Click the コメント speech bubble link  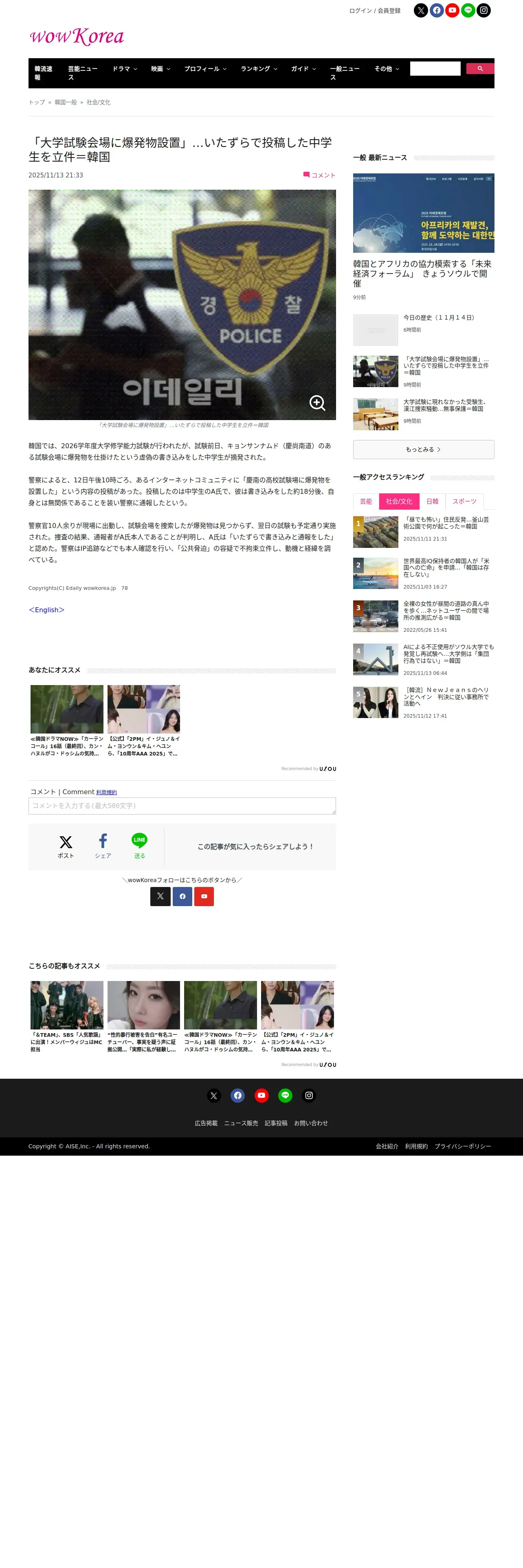(320, 175)
